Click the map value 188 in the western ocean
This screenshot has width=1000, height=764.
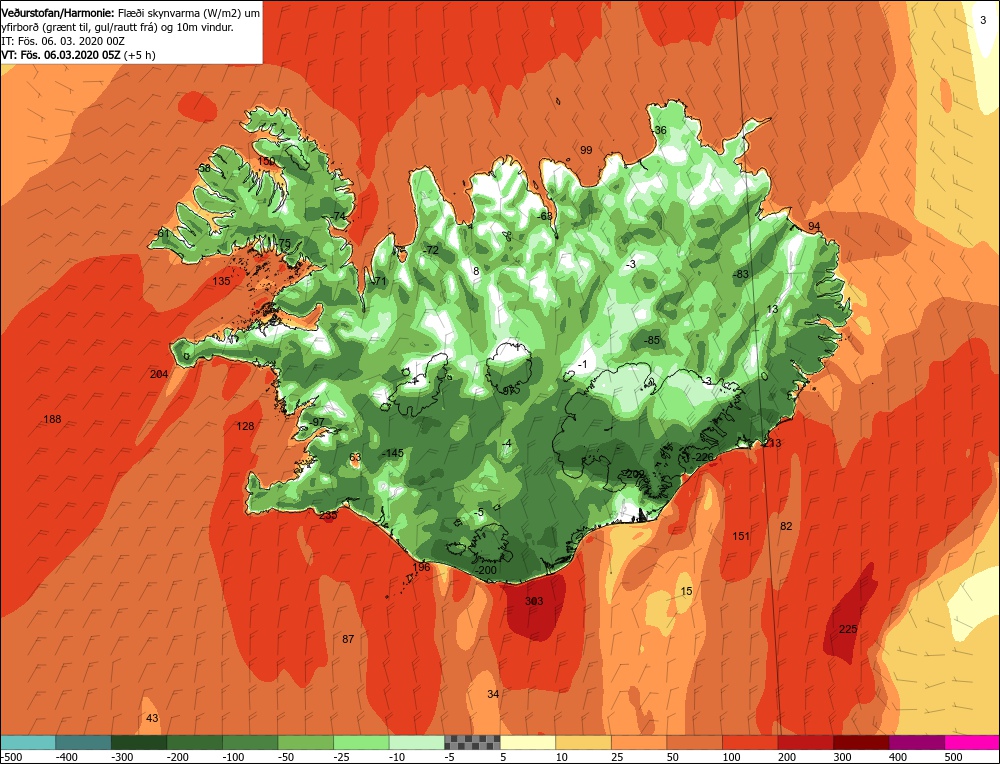click(x=52, y=419)
